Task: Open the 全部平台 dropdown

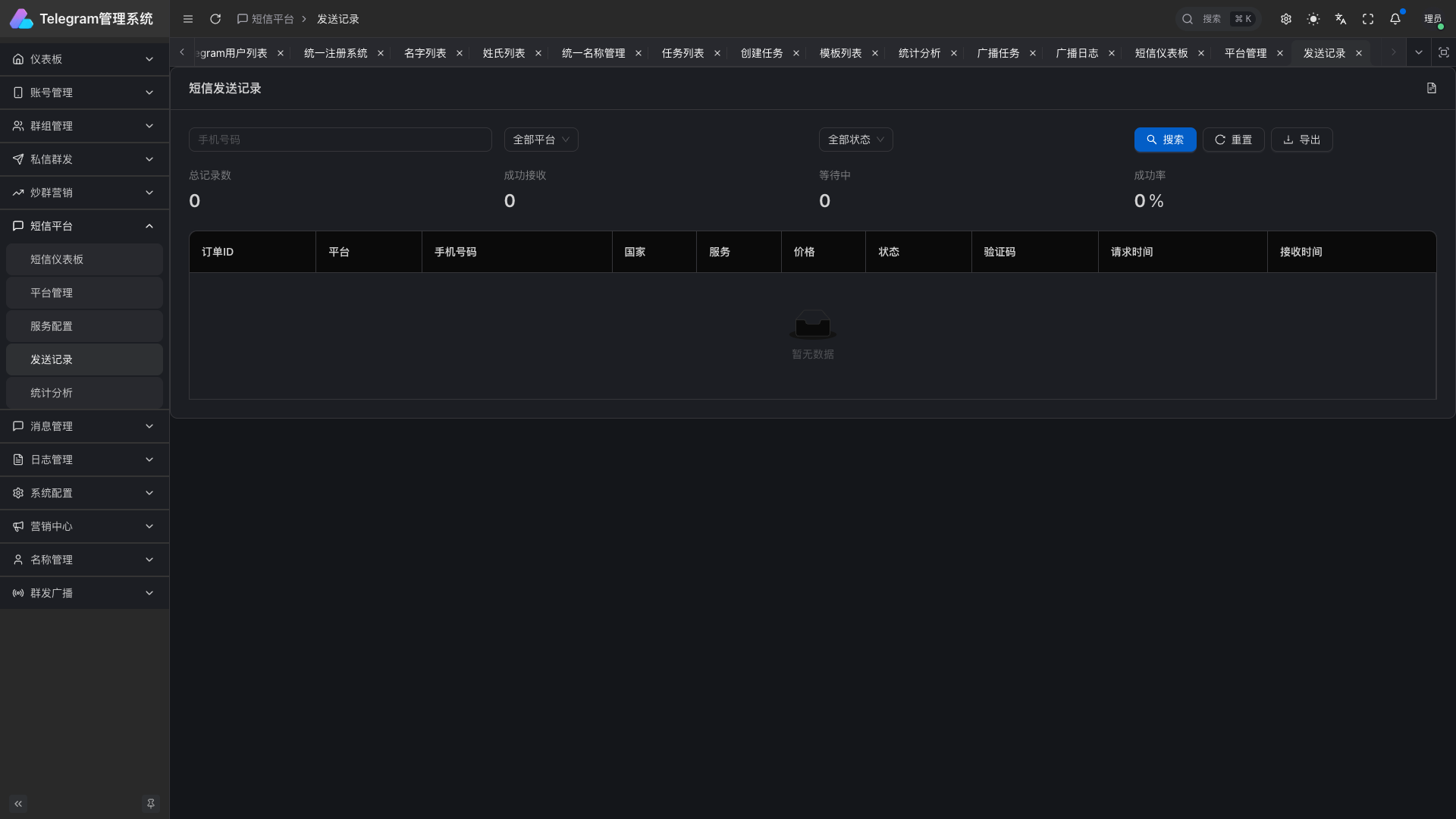Action: coord(541,140)
